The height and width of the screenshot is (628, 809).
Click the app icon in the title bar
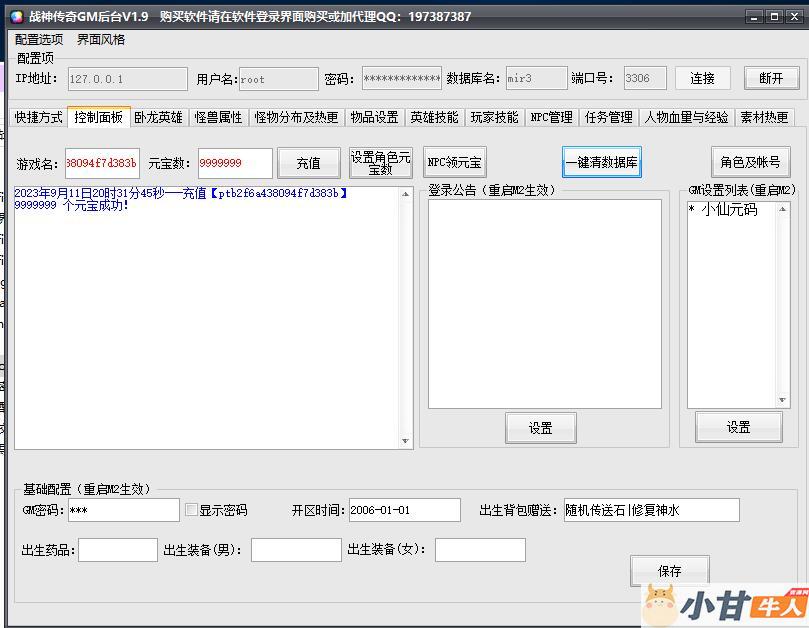[x=14, y=16]
